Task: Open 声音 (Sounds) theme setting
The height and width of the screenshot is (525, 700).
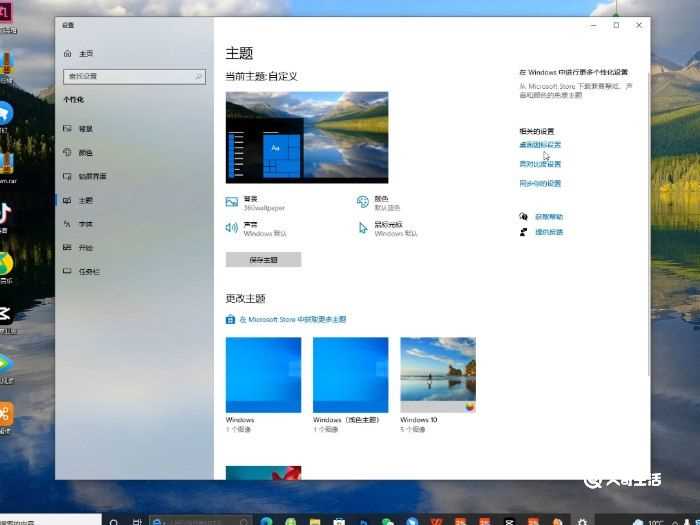Action: point(250,228)
